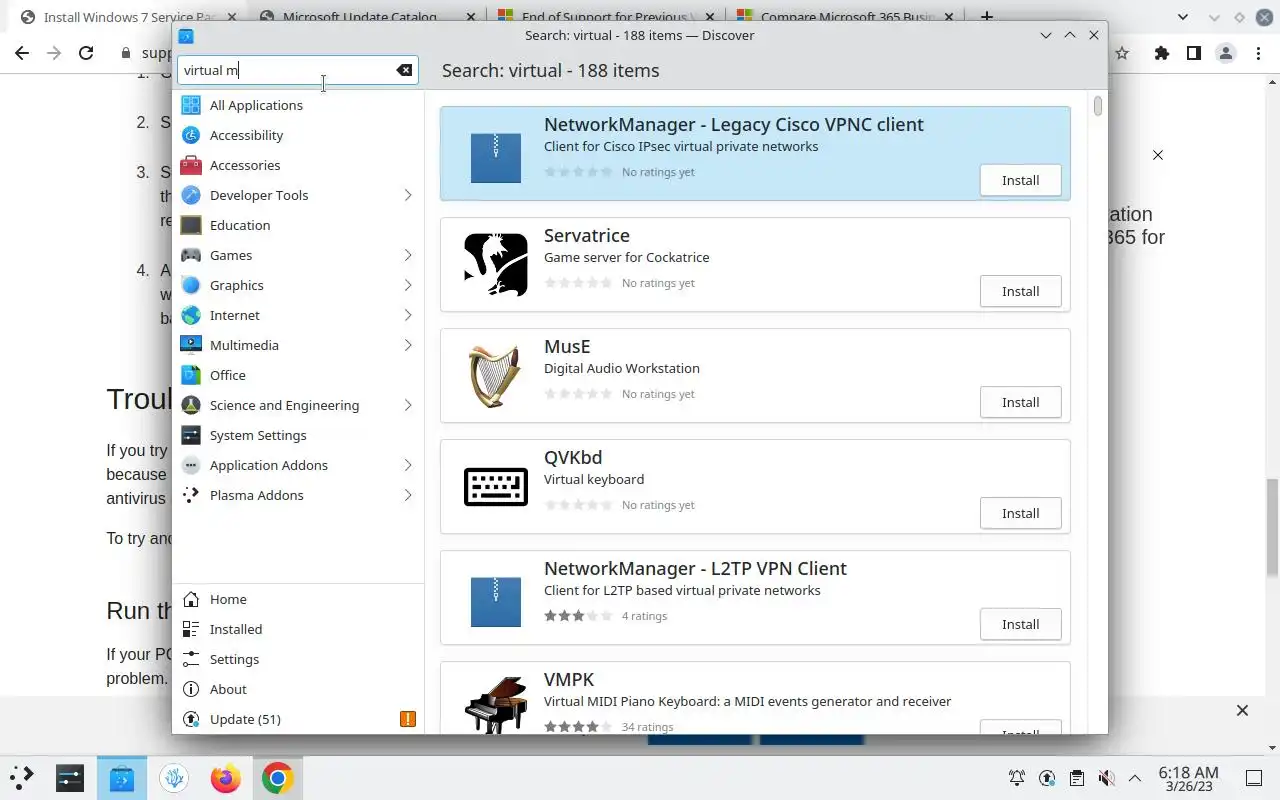This screenshot has height=800, width=1280.
Task: Open Update (51) icon
Action: pos(191,719)
